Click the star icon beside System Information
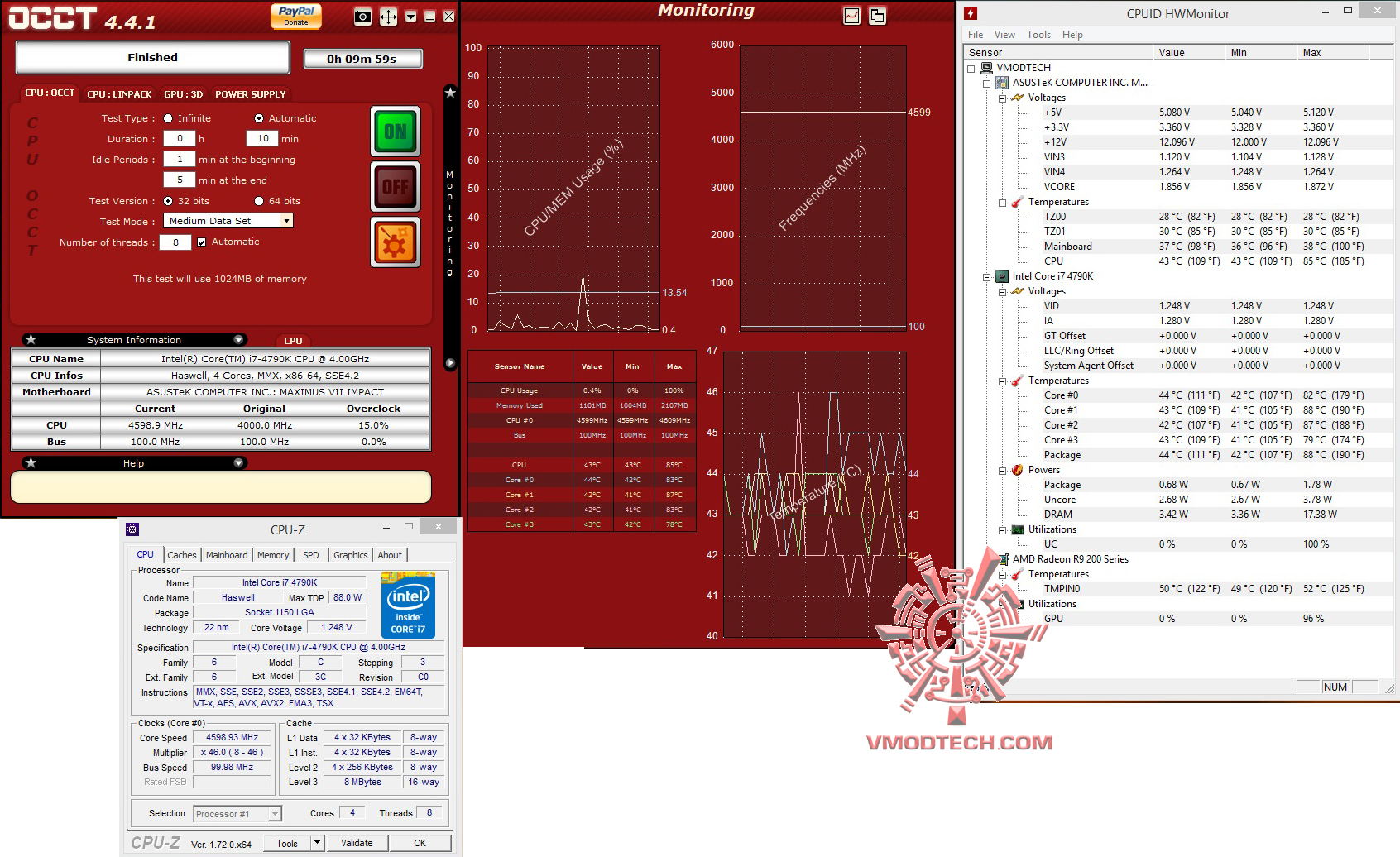 click(31, 339)
